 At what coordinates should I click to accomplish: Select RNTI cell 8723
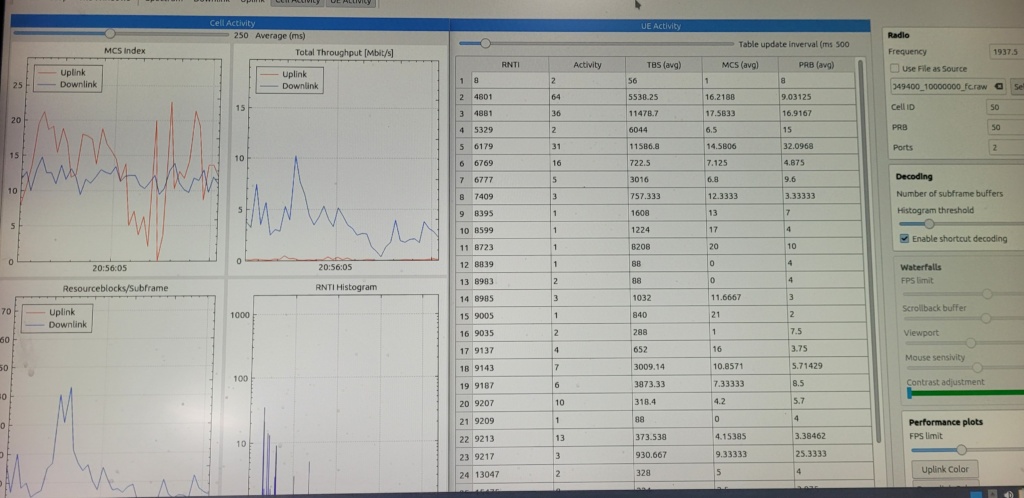pos(509,248)
